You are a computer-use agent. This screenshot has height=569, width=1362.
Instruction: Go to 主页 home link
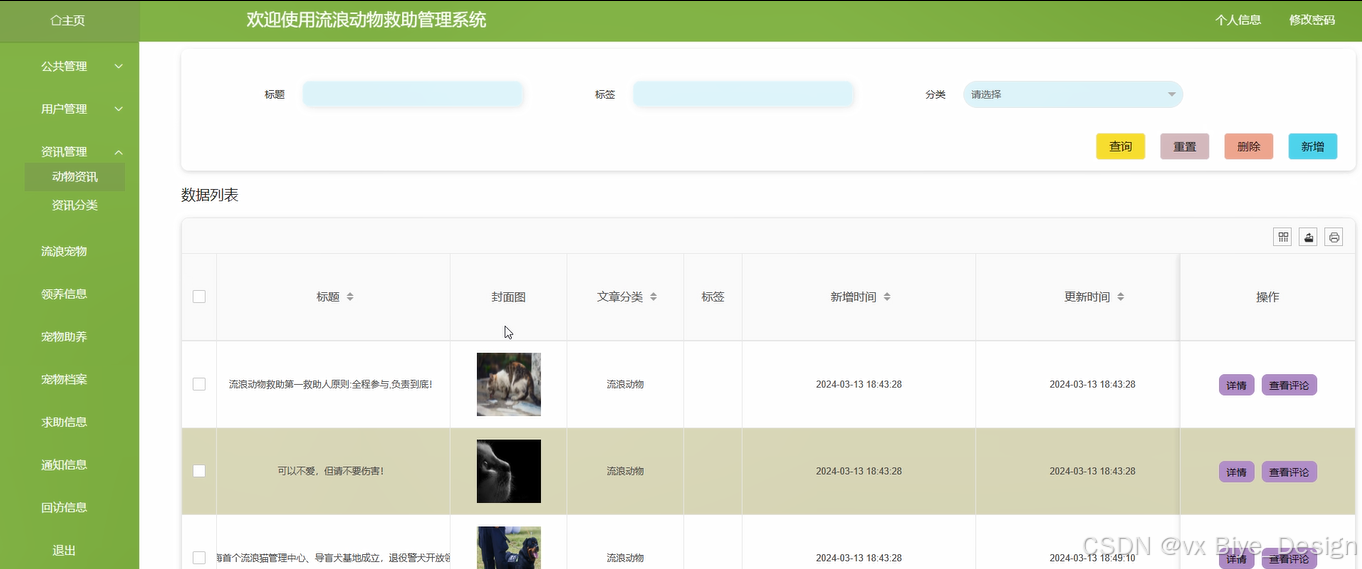pyautogui.click(x=68, y=20)
